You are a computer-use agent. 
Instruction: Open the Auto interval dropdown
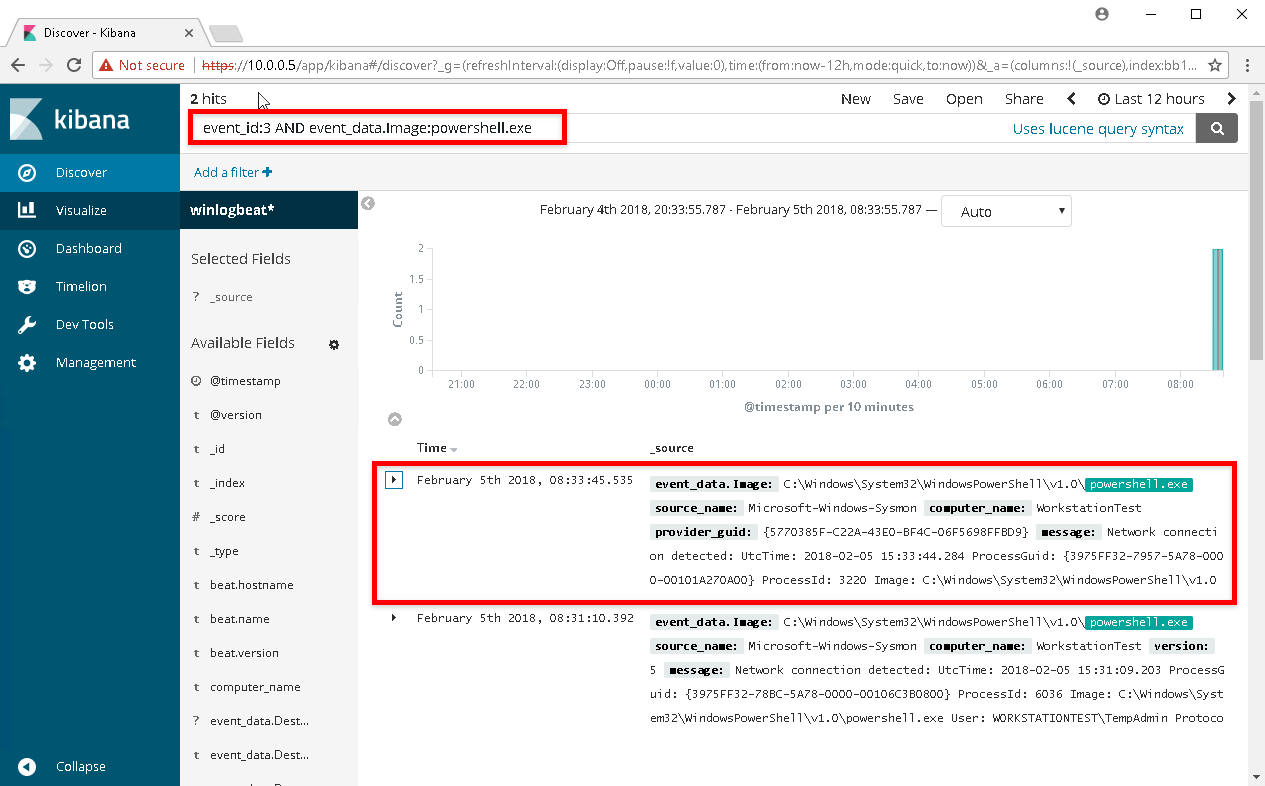coord(1006,211)
